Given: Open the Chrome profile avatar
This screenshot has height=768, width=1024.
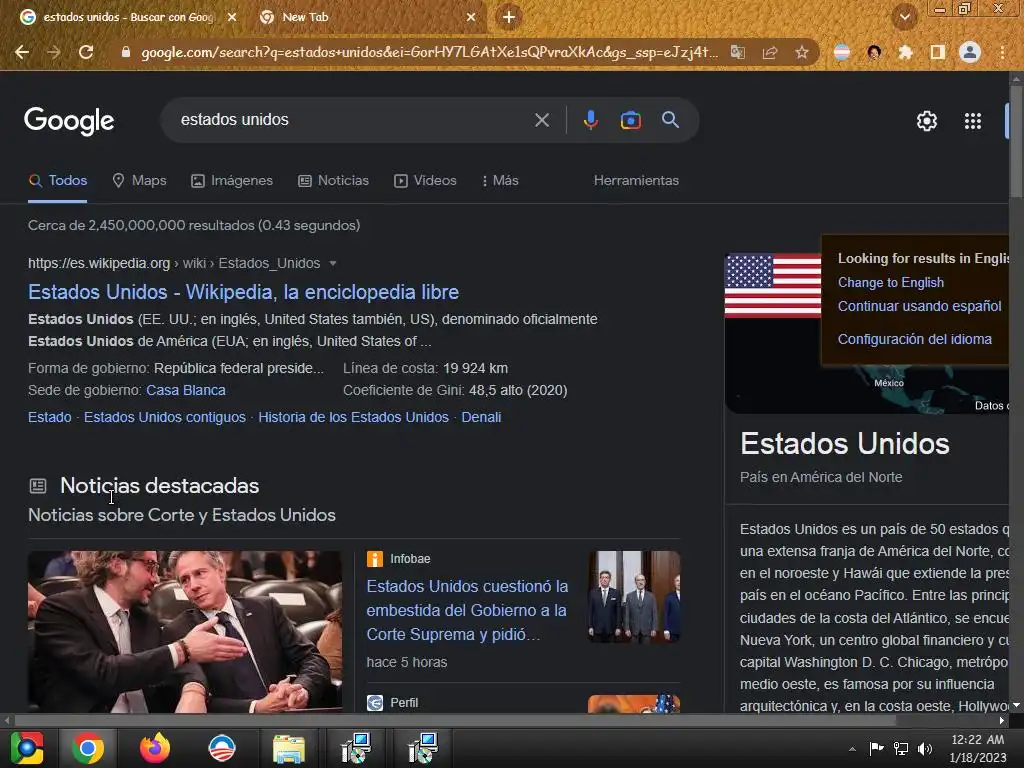Looking at the screenshot, I should tap(970, 52).
